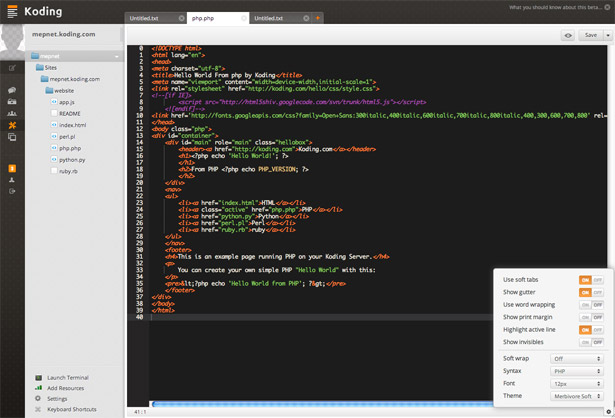Viewport: 615px width, 418px height.
Task: Open the Soft wrap dropdown
Action: click(x=577, y=358)
